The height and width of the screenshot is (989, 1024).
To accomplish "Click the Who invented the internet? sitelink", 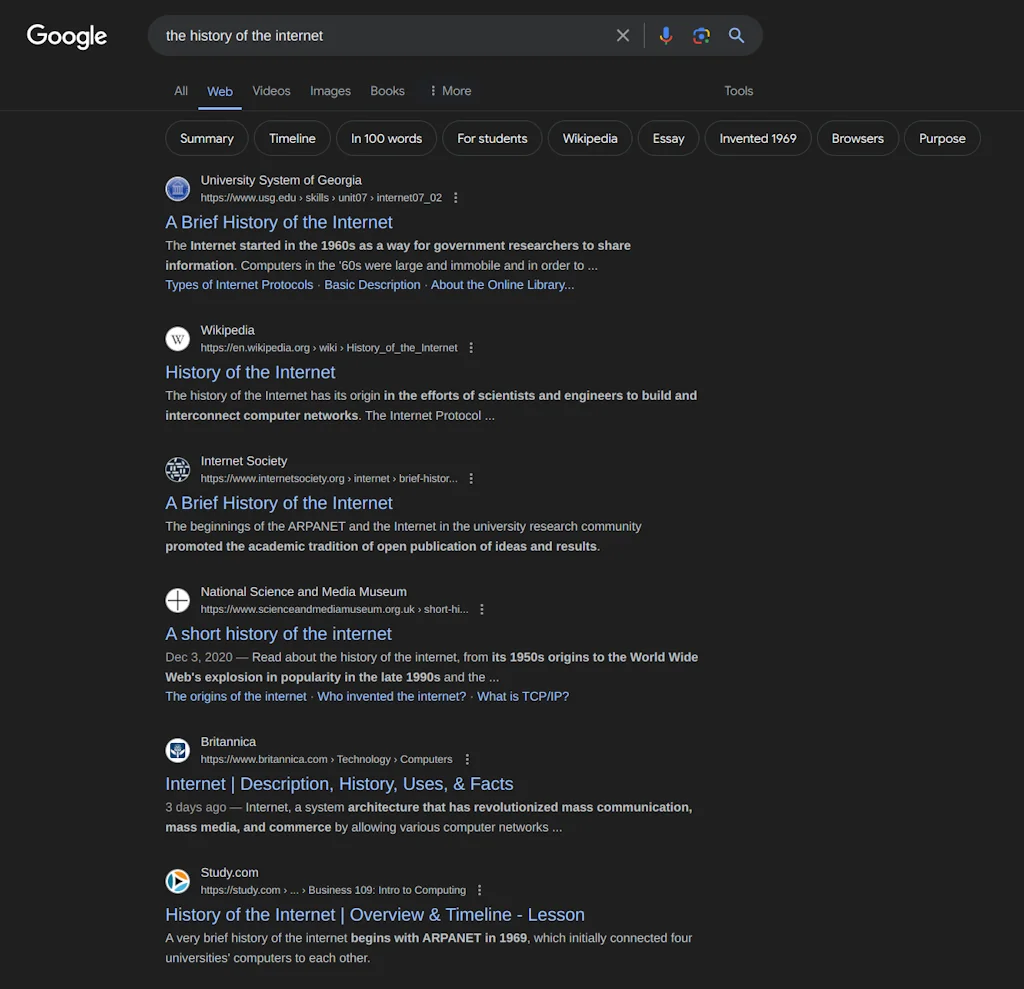I will [391, 696].
